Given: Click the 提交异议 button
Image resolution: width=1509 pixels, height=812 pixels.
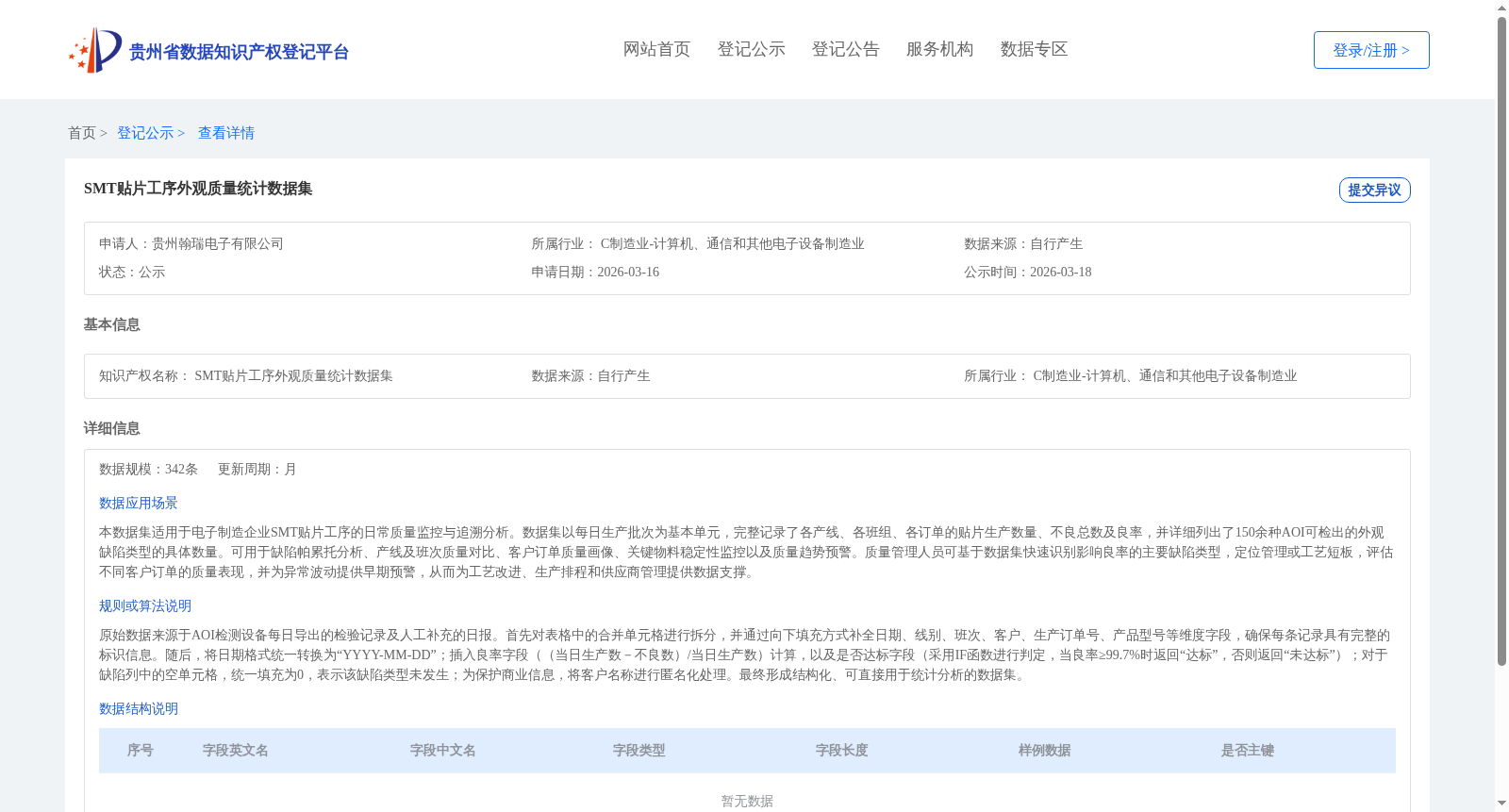Looking at the screenshot, I should (1374, 190).
